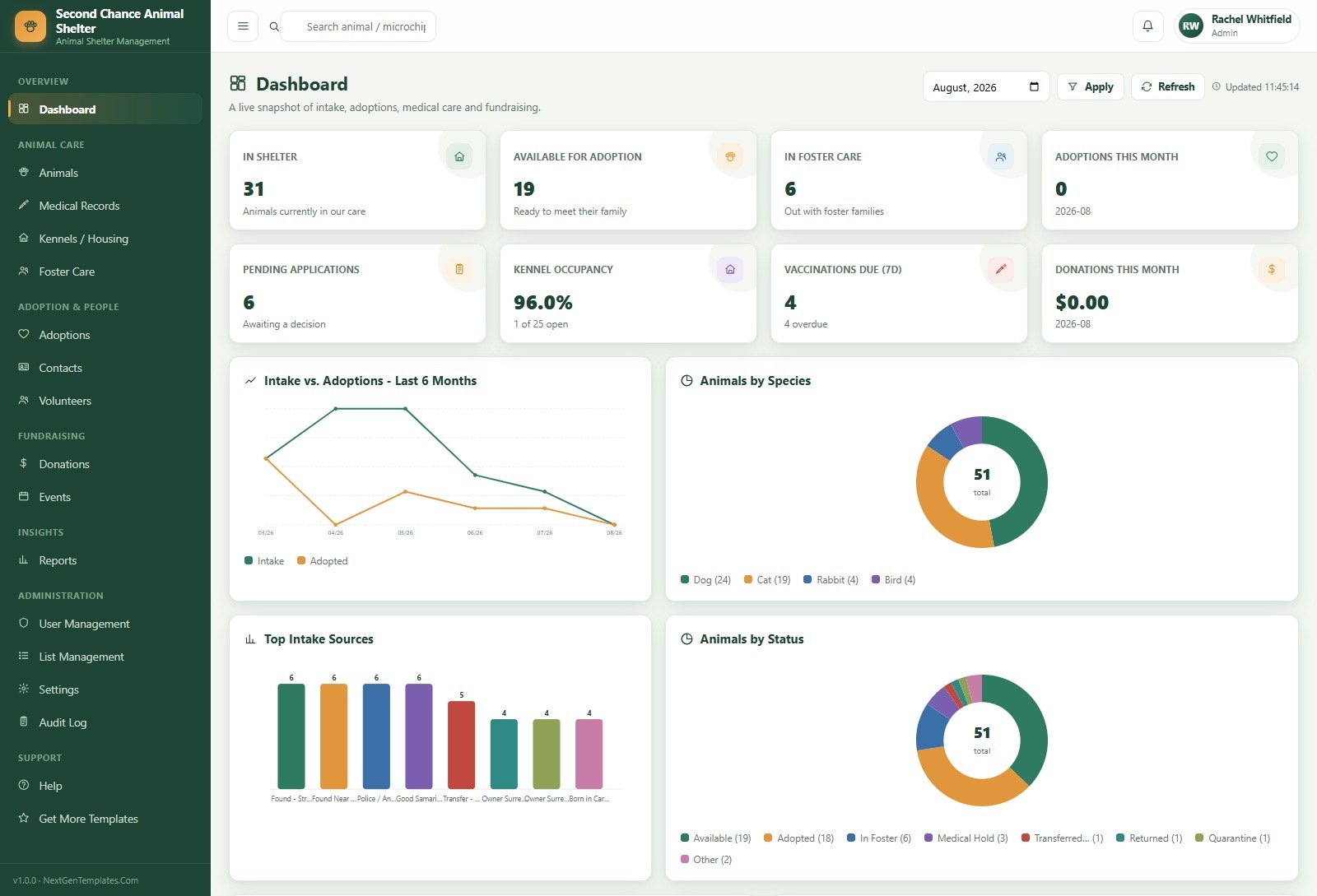Click the Pending Applications clipboard icon
This screenshot has width=1317, height=896.
click(459, 269)
